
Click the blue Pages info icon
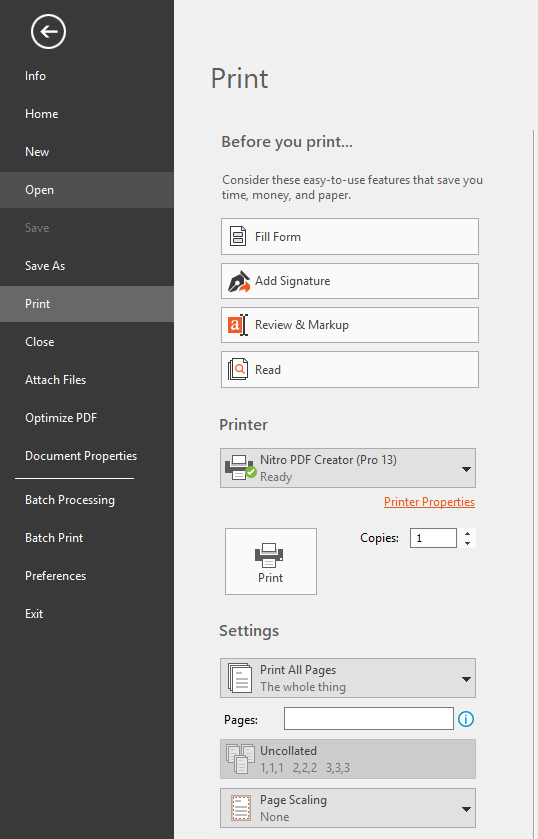[x=466, y=719]
